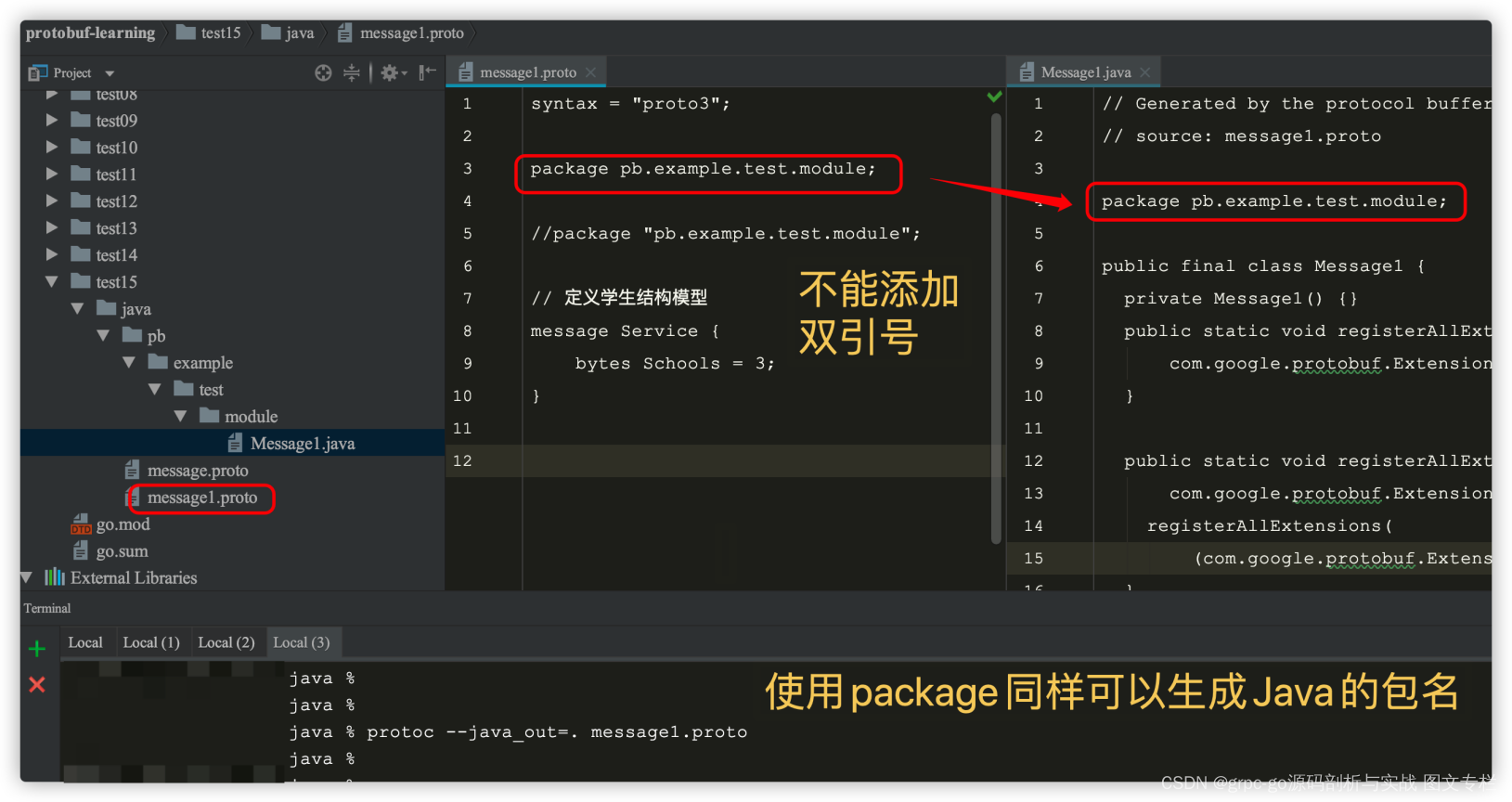Expand the test14 folder arrow
The width and height of the screenshot is (1512, 802).
[52, 254]
